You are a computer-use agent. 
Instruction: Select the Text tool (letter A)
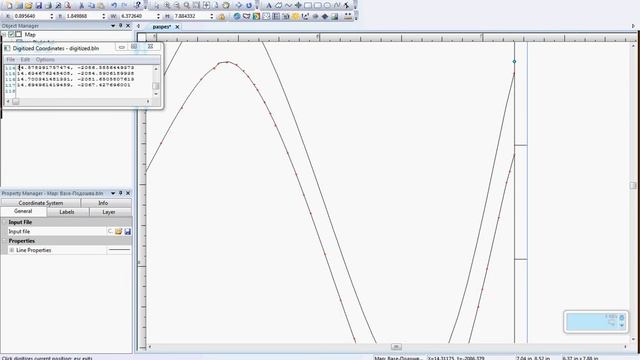pos(269,5)
